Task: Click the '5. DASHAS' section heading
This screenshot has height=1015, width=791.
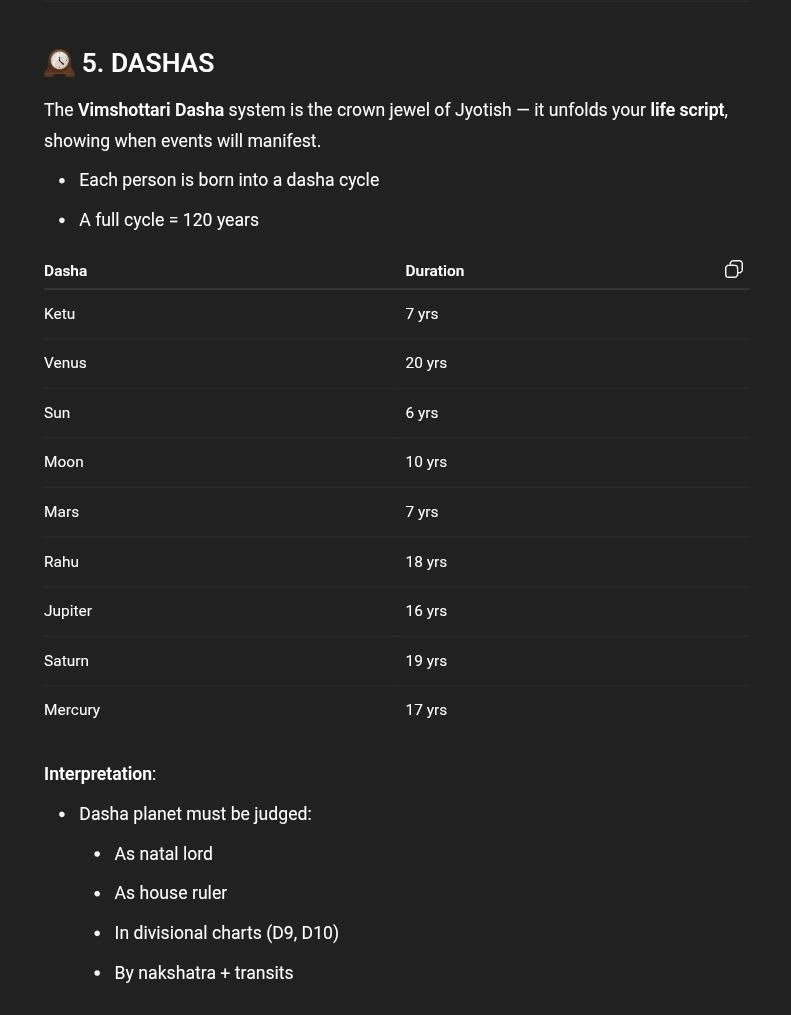Action: [x=148, y=63]
